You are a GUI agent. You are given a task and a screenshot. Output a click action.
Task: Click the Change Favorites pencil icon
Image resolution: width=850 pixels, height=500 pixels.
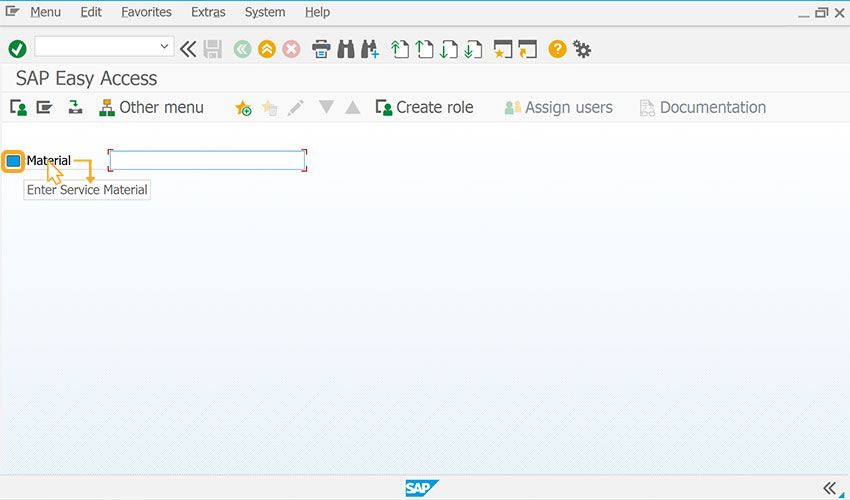tap(295, 107)
